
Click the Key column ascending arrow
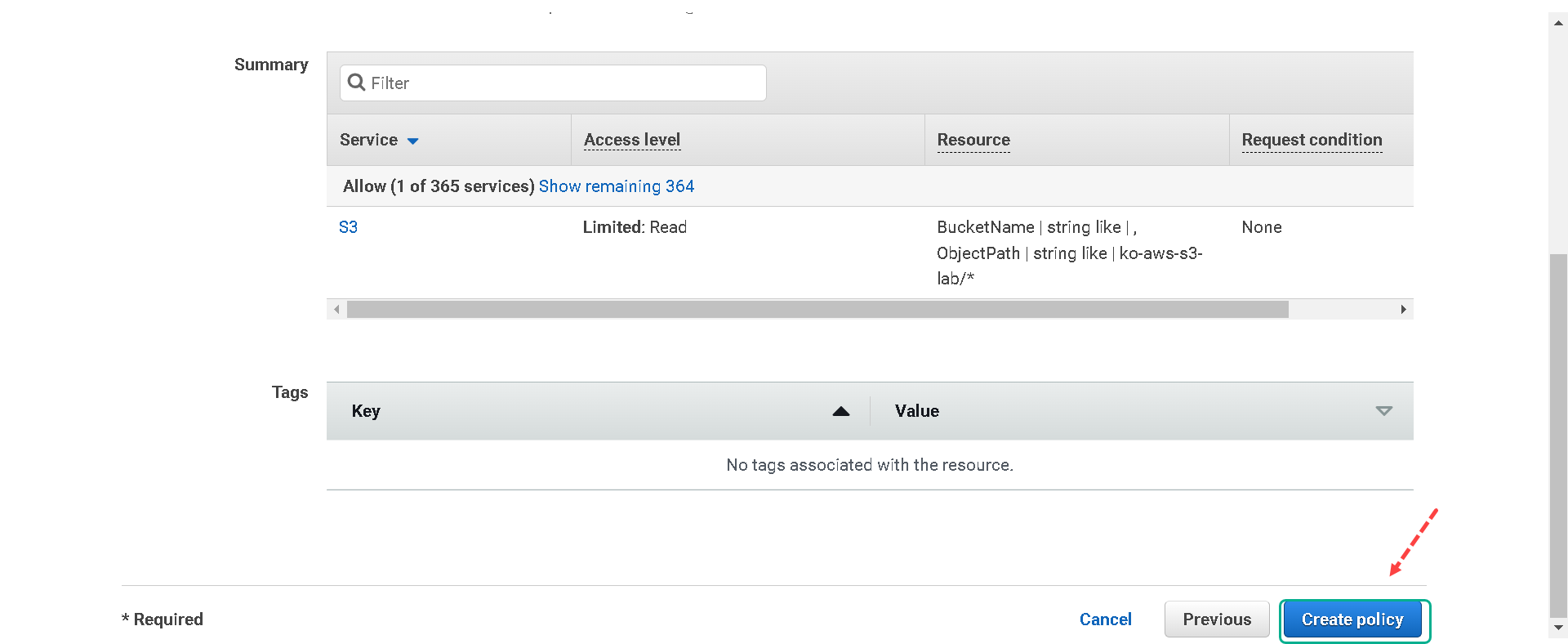point(841,411)
